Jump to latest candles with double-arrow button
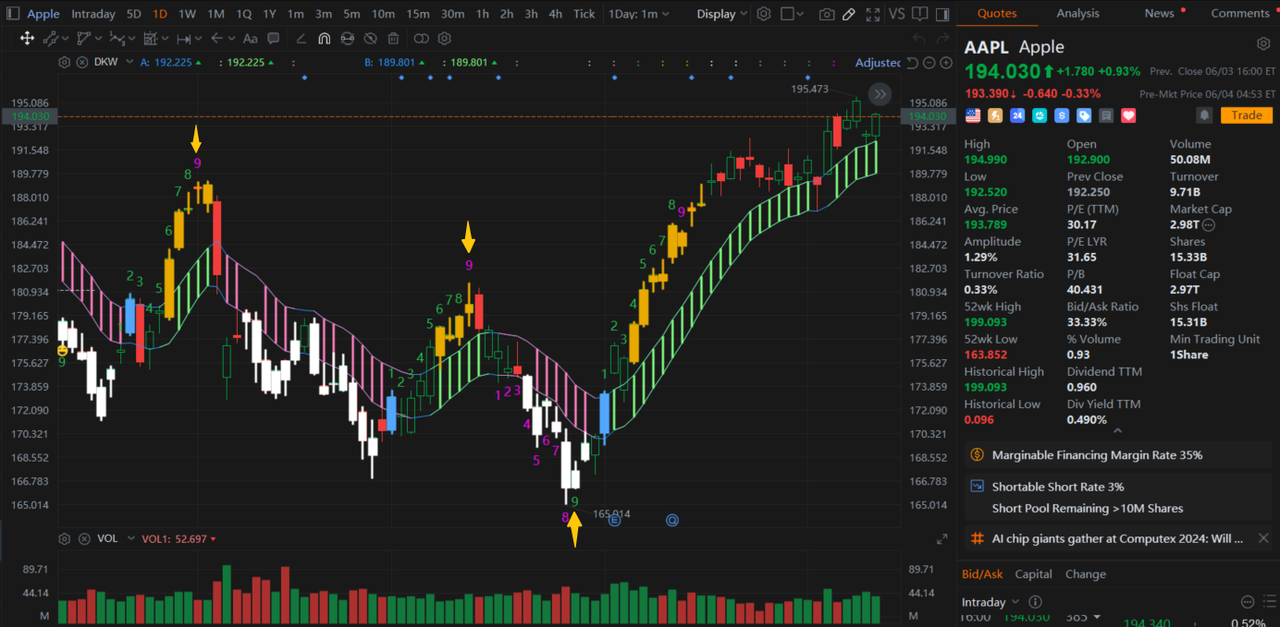This screenshot has height=627, width=1280. tap(879, 94)
